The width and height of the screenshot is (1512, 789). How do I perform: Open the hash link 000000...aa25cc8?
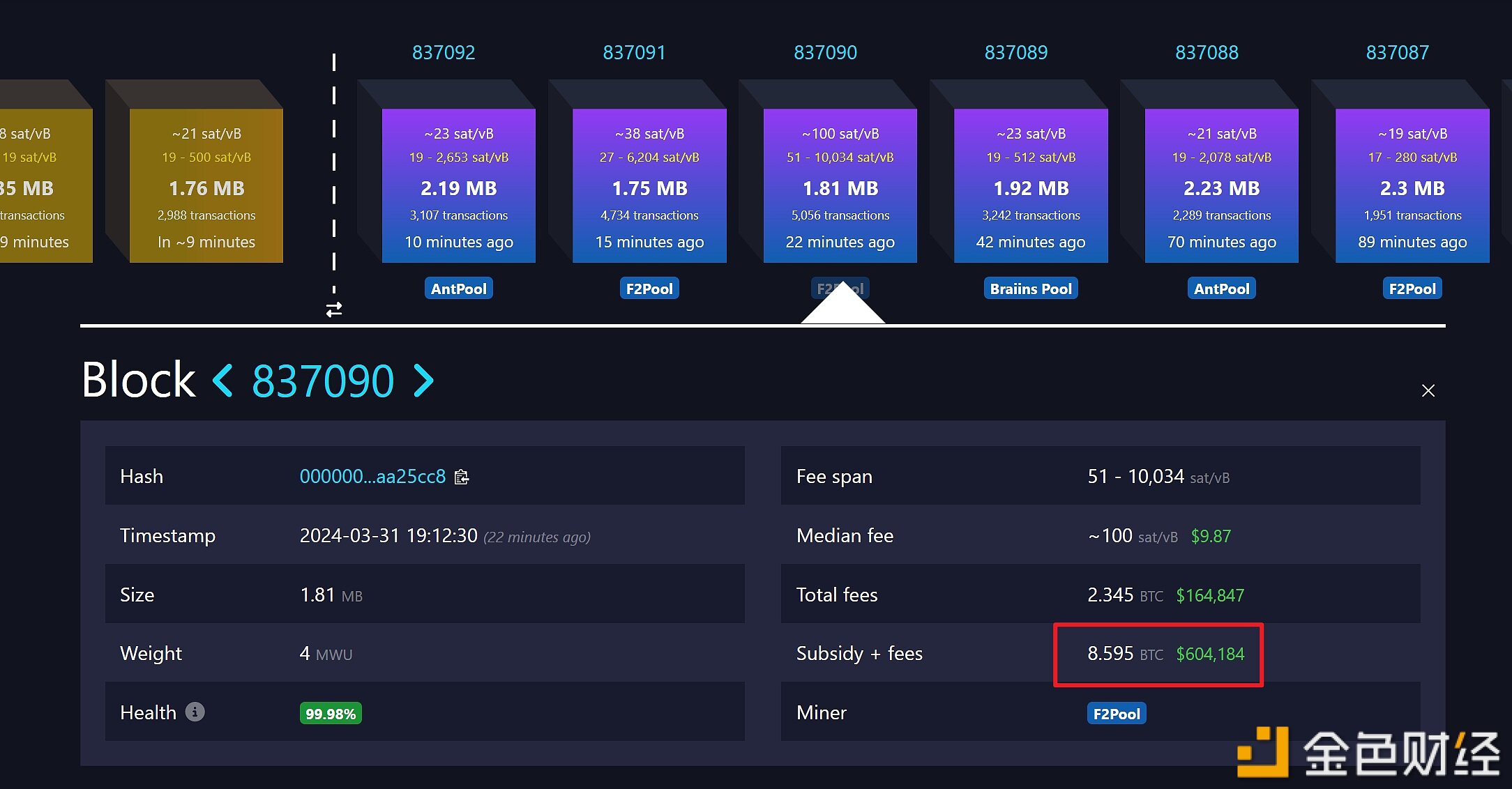click(x=372, y=477)
